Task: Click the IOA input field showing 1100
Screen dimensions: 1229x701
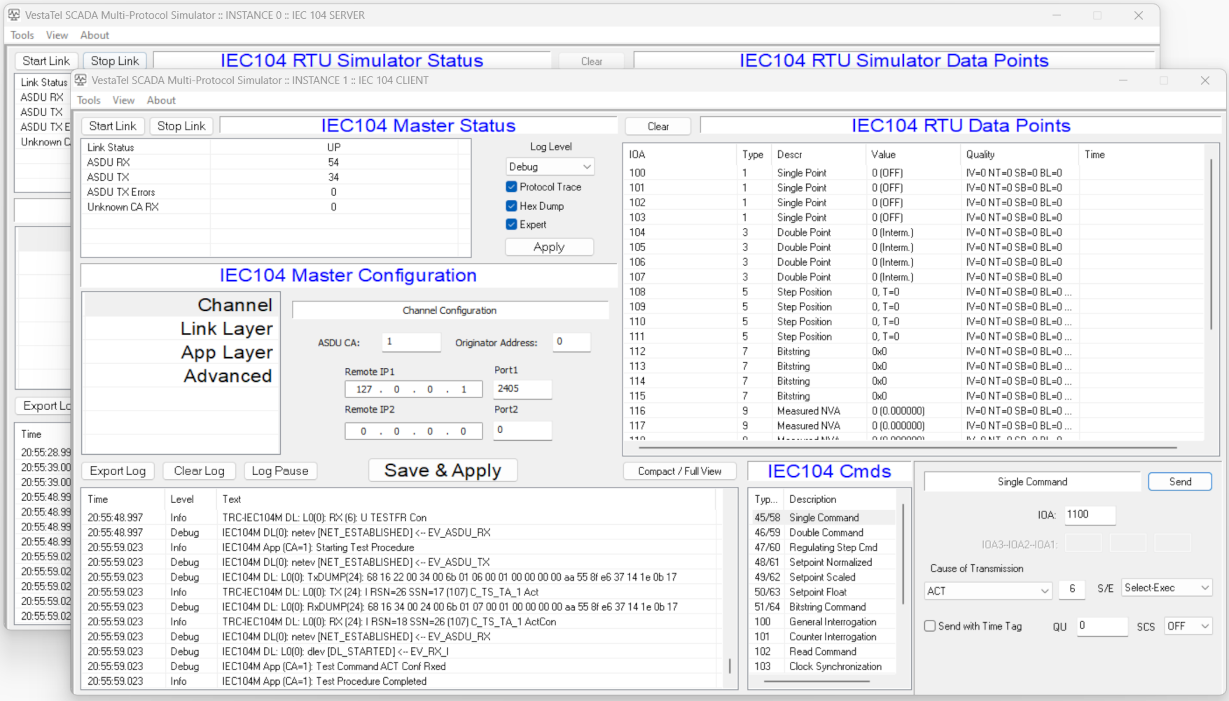Action: pyautogui.click(x=1089, y=516)
